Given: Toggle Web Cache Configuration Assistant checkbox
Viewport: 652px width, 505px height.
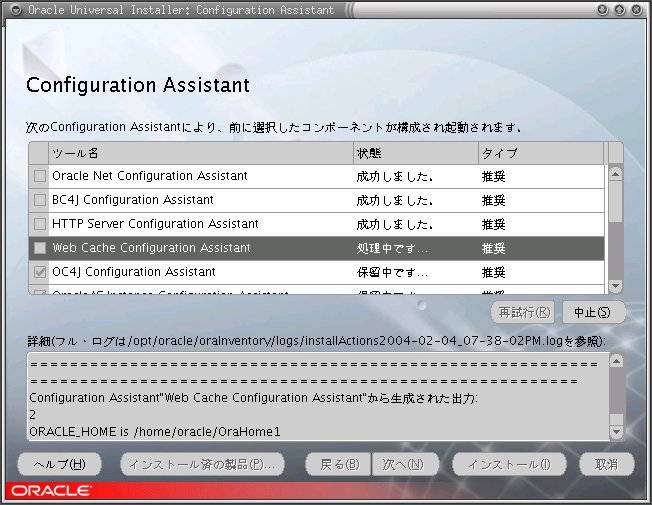Looking at the screenshot, I should pos(40,248).
